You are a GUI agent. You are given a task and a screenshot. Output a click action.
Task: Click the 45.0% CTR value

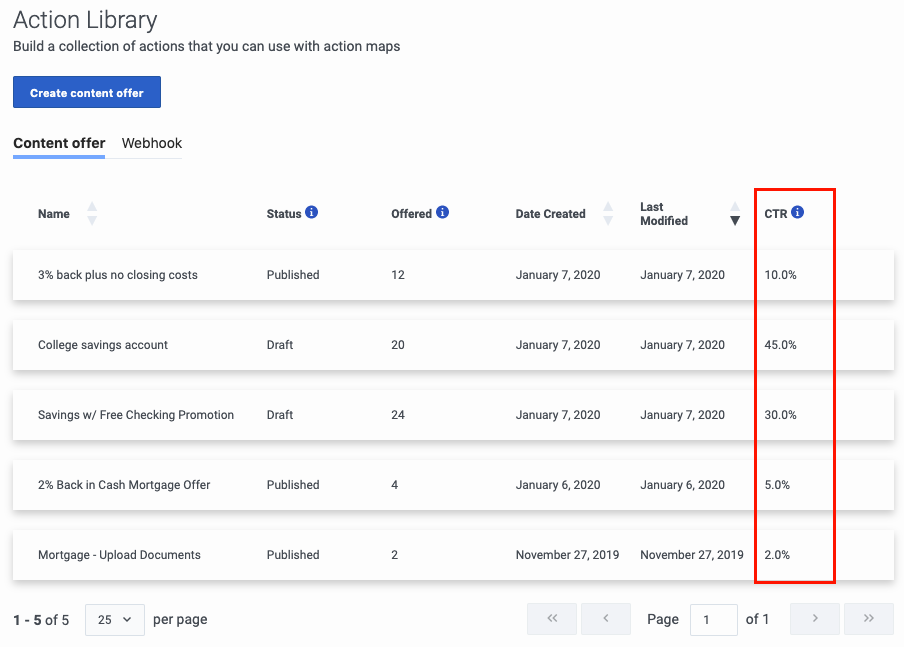point(781,345)
